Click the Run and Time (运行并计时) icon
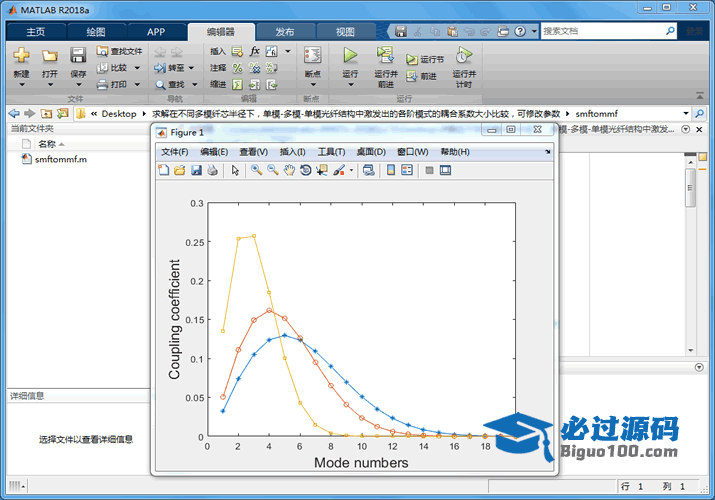 (464, 56)
